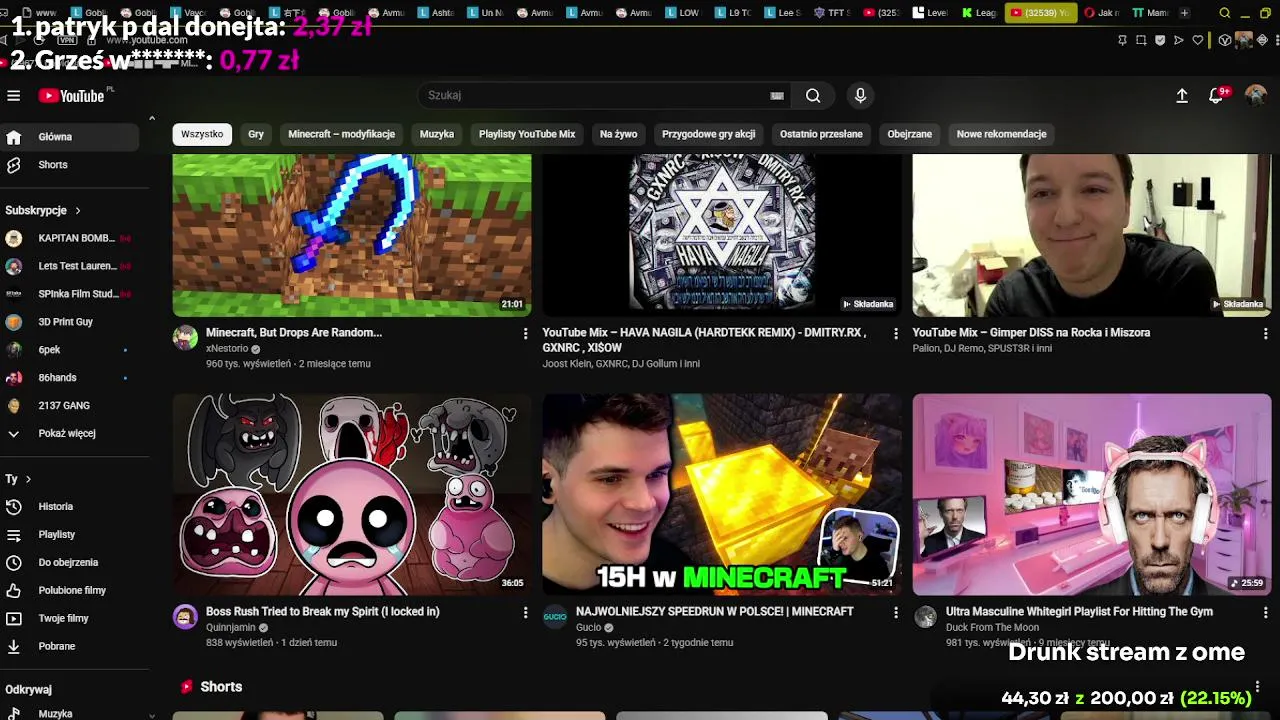Play Minecraft But Drops Are Random thumbnail
This screenshot has width=1280, height=720.
tap(352, 235)
